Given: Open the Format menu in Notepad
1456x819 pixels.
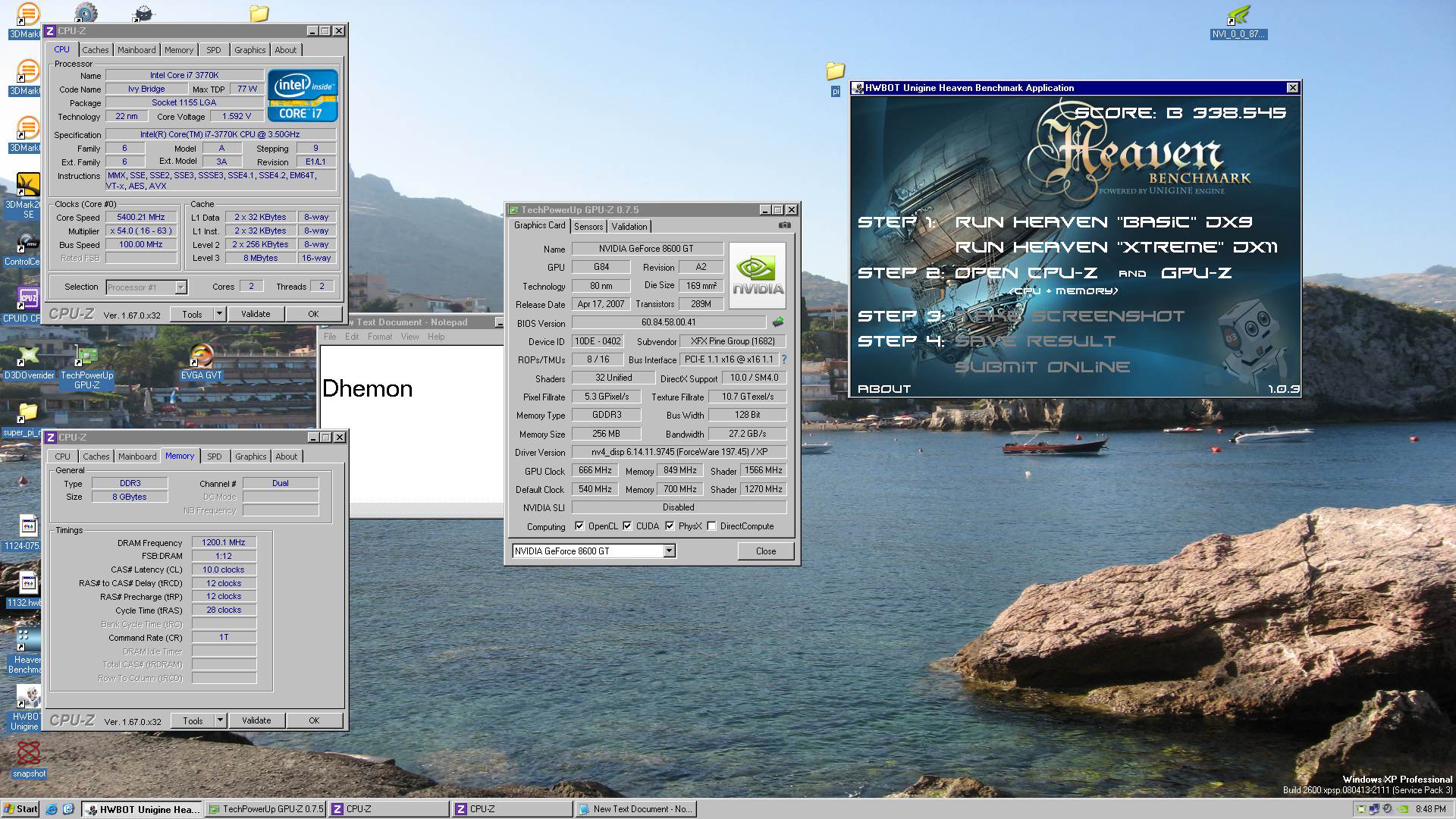Looking at the screenshot, I should pyautogui.click(x=380, y=337).
